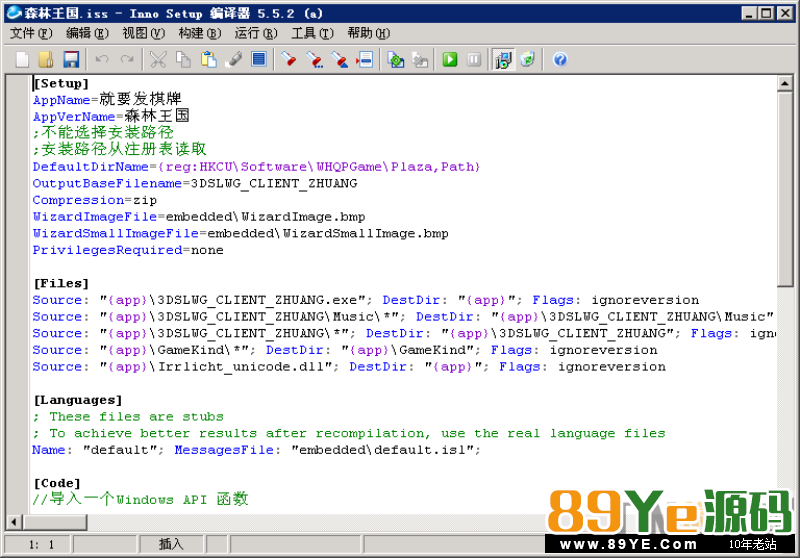
Task: Create a new script file
Action: (22, 60)
